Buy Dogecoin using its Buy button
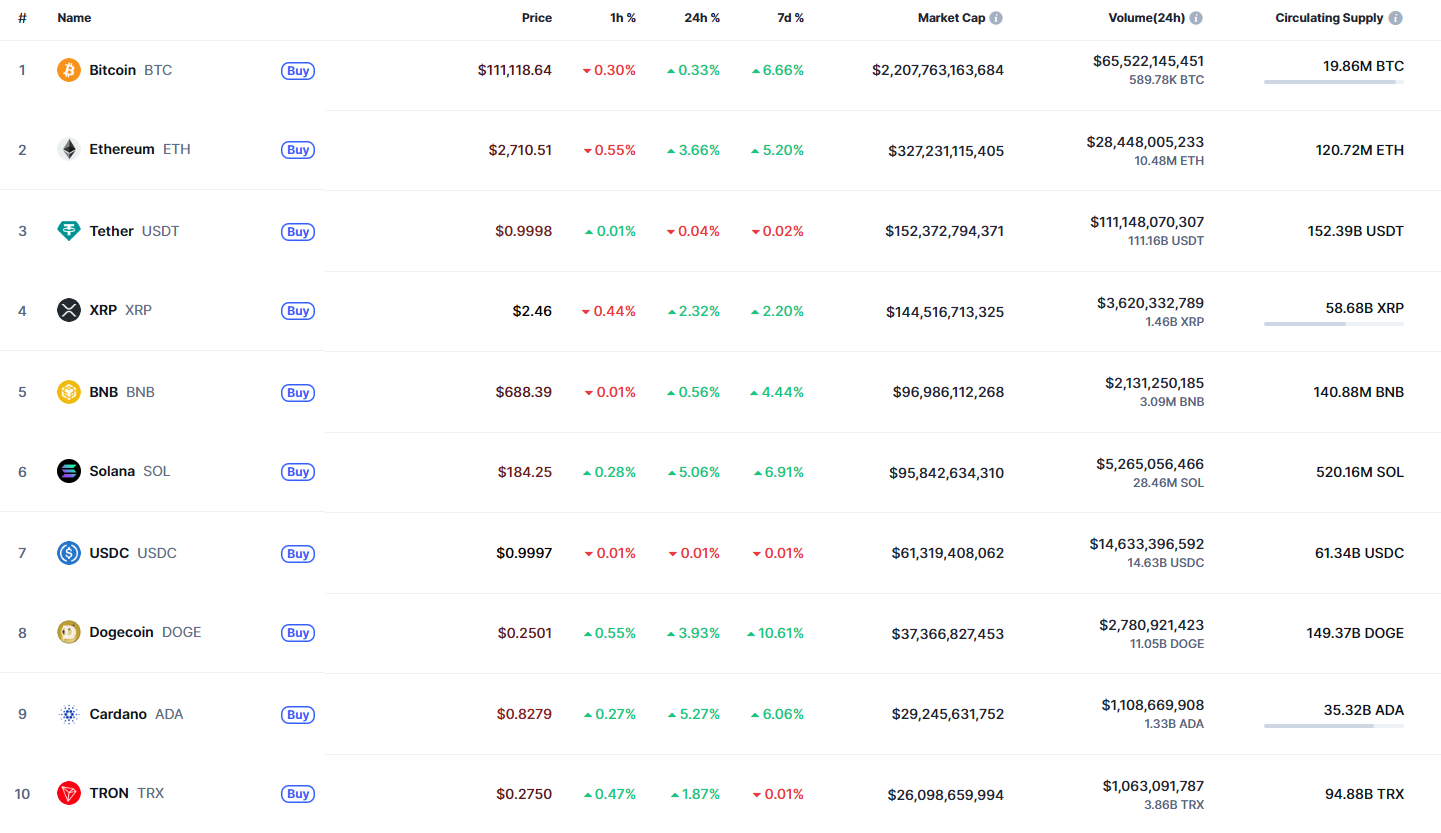Viewport: 1441px width, 833px height. click(x=298, y=633)
